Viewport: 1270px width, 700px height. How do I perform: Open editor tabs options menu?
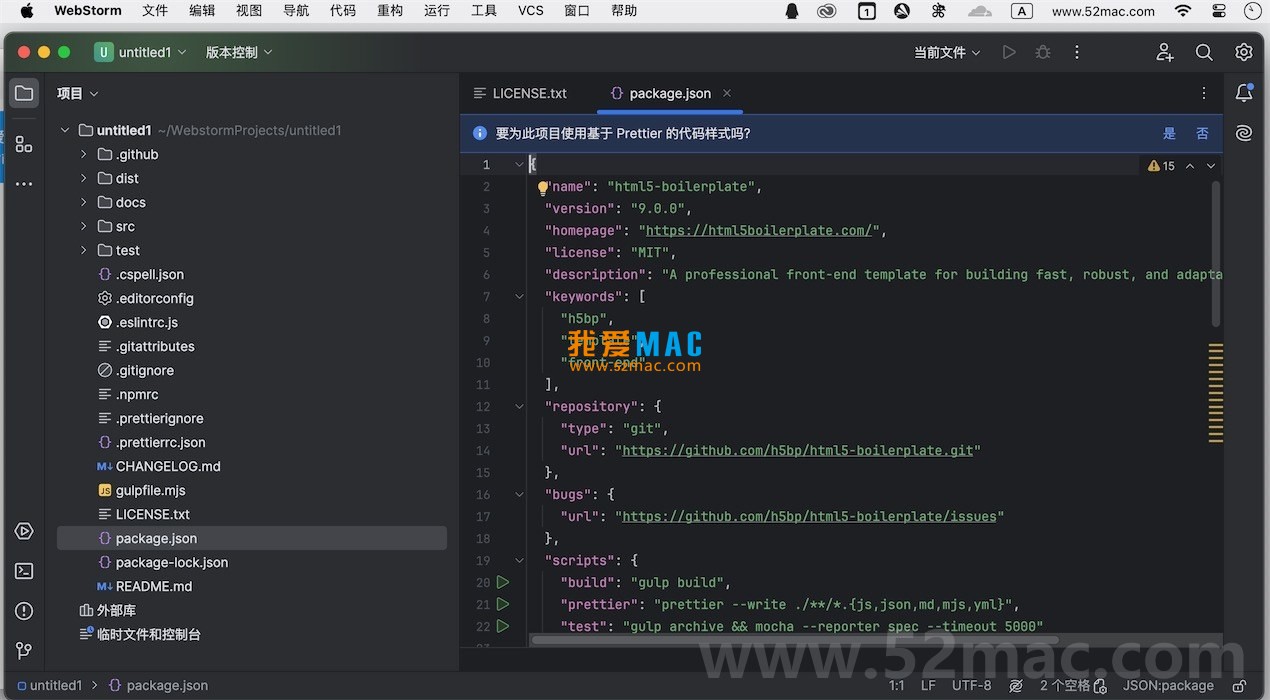tap(1204, 93)
